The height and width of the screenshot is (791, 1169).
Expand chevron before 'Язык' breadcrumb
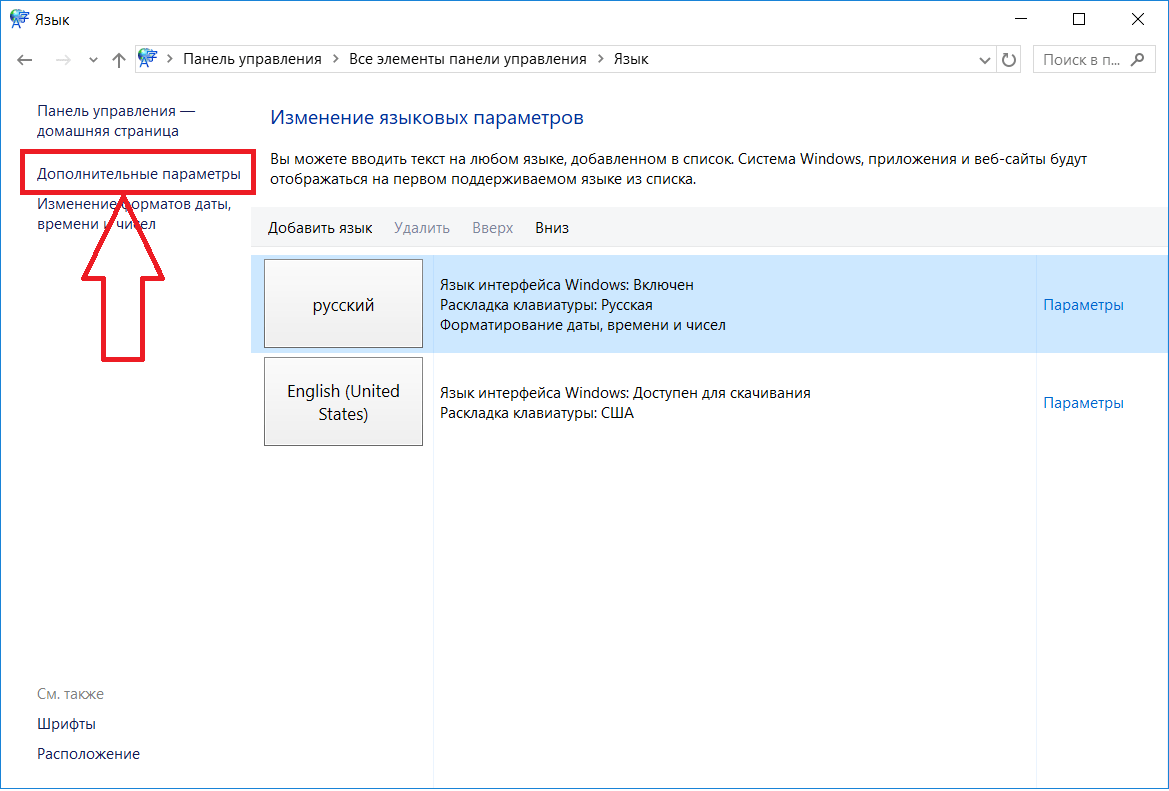600,59
